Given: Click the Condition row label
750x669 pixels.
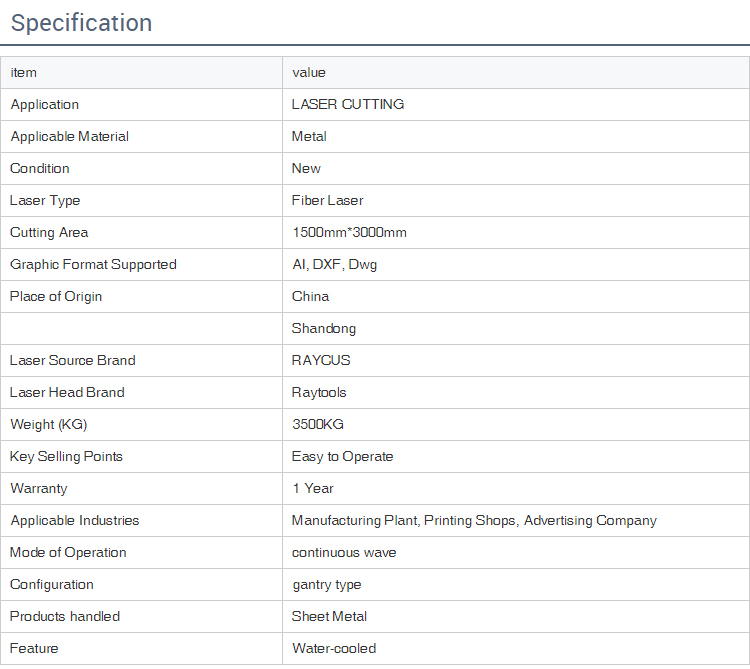Looking at the screenshot, I should point(40,169).
